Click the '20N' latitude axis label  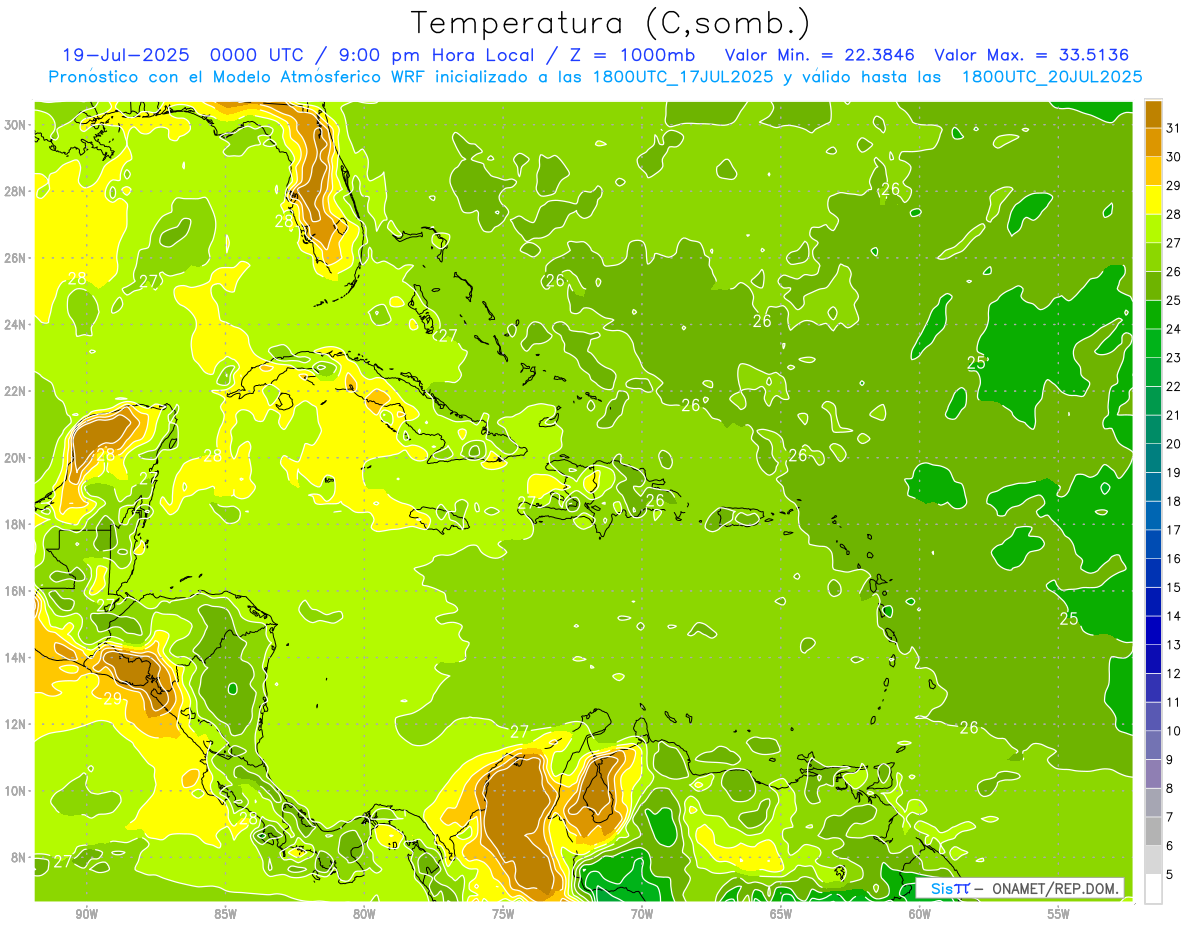[17, 458]
